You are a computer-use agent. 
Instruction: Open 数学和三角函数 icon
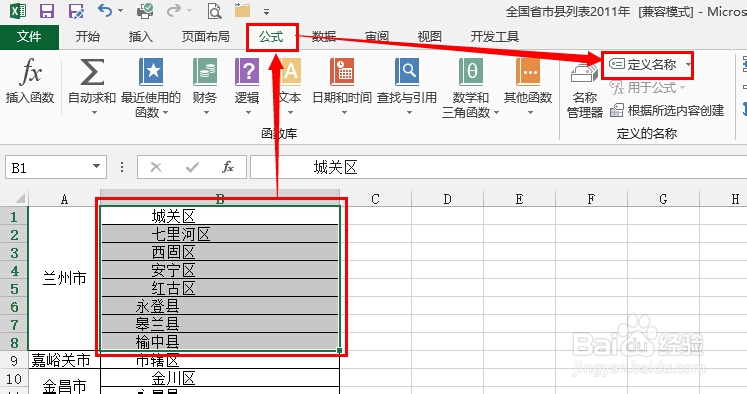471,72
